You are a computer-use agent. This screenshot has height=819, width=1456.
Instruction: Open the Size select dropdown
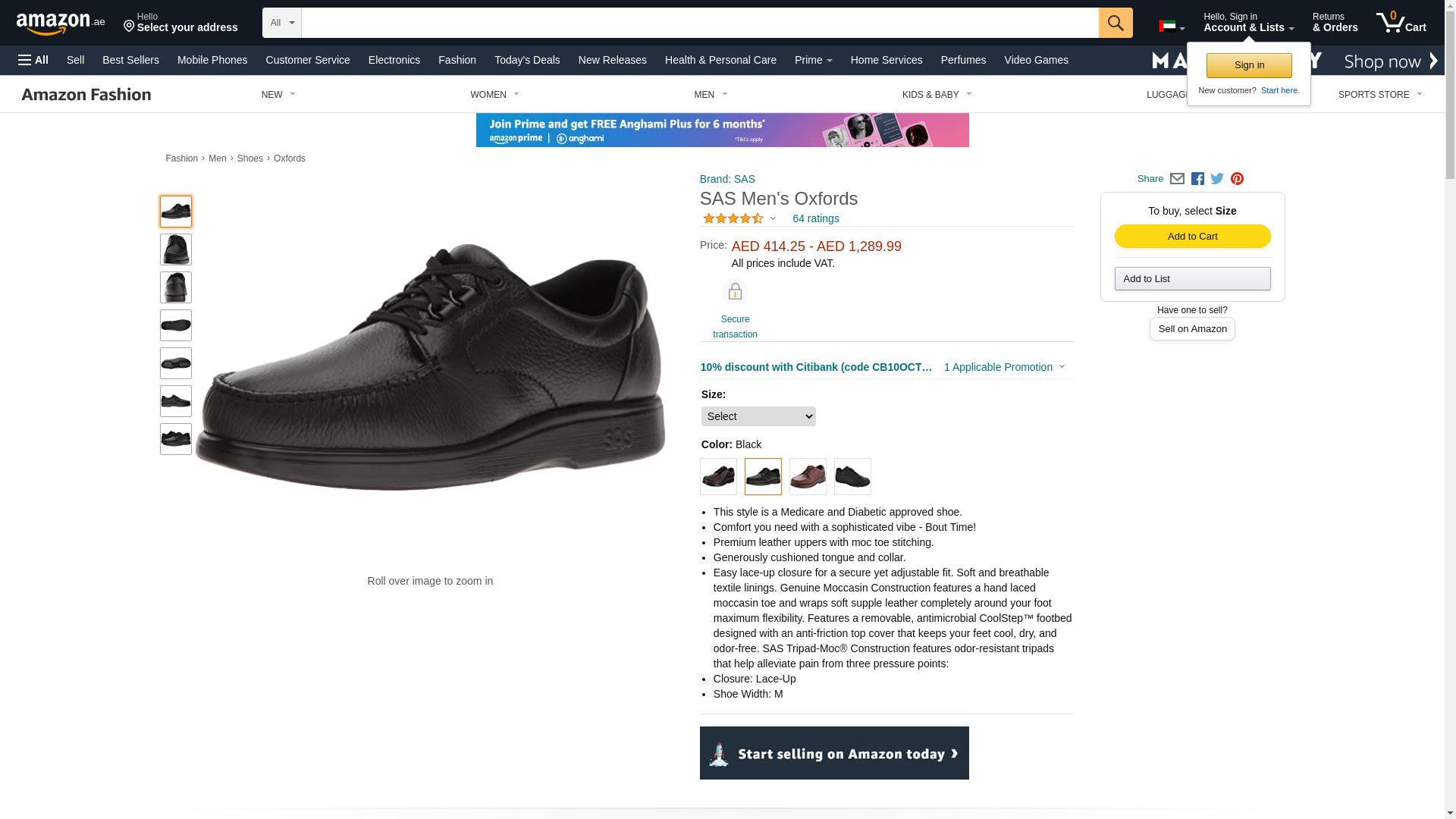point(758,416)
